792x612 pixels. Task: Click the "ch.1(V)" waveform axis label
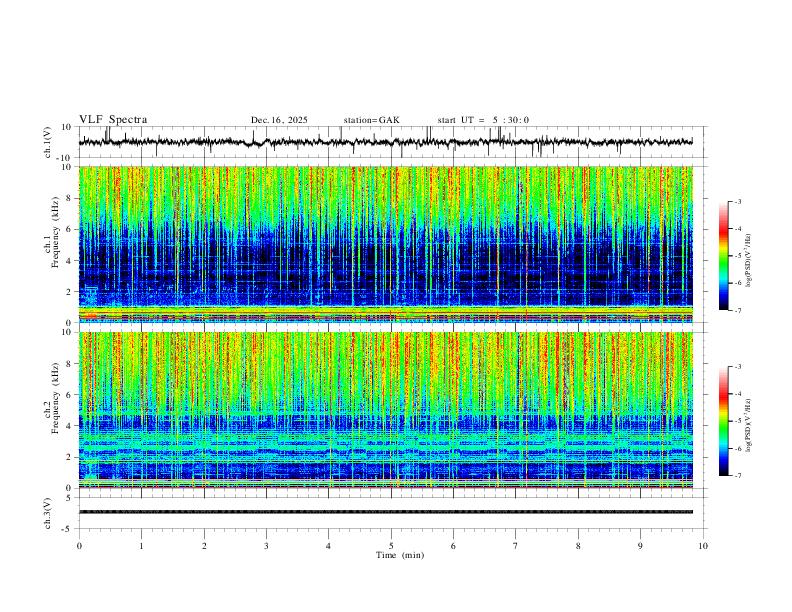click(48, 142)
